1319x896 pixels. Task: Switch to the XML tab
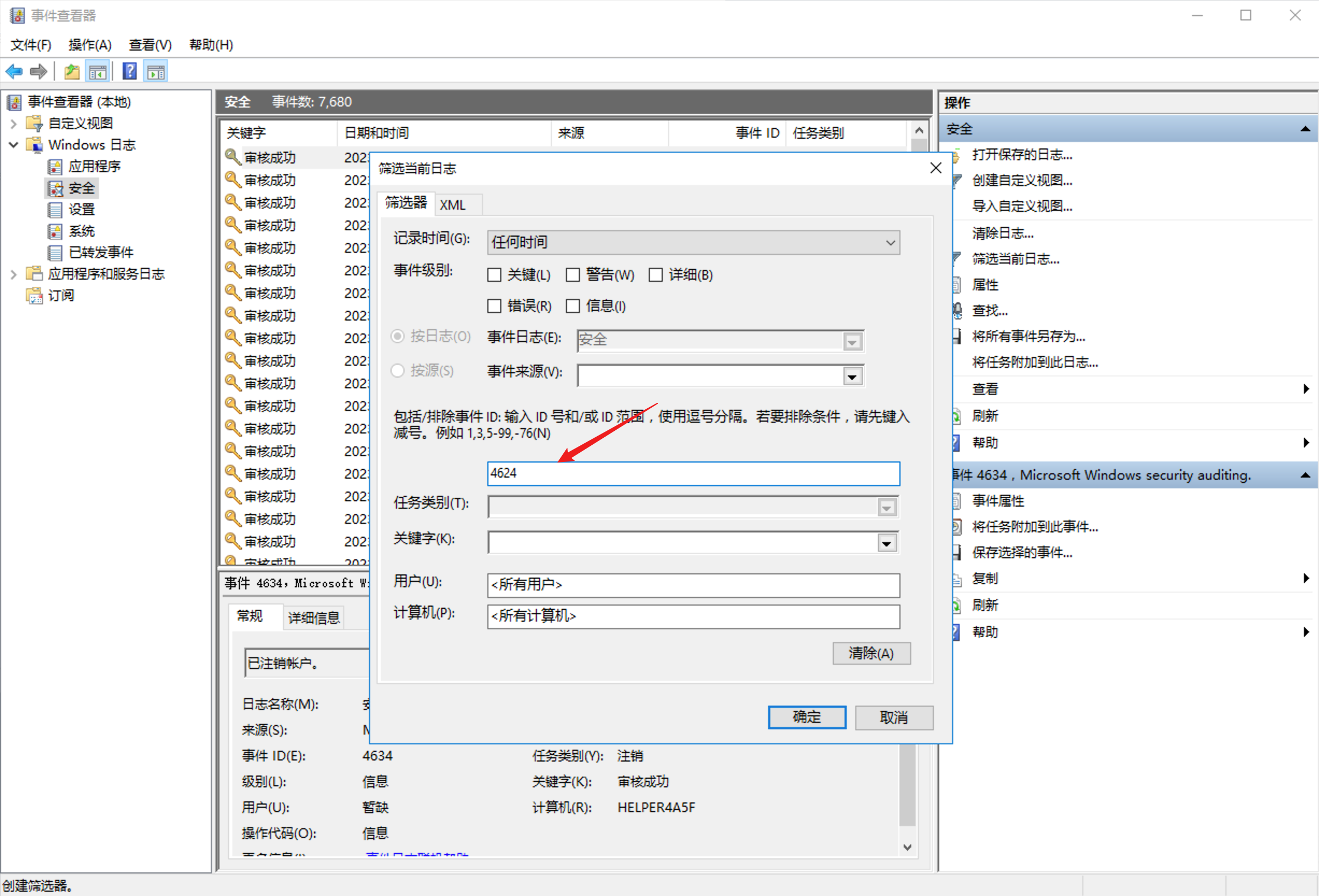click(452, 204)
